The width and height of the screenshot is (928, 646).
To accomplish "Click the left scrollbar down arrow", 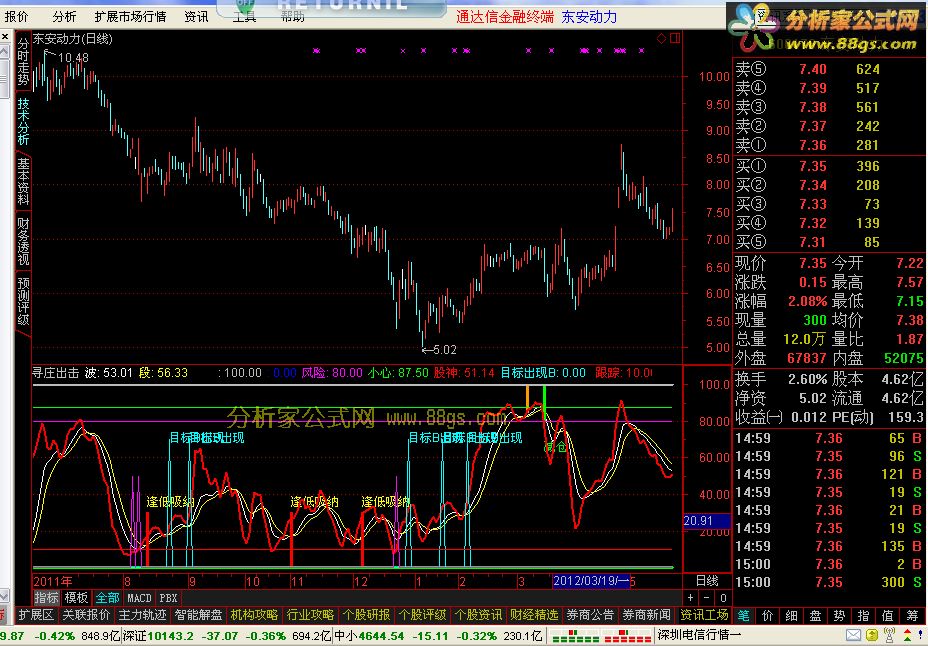I will pos(5,595).
